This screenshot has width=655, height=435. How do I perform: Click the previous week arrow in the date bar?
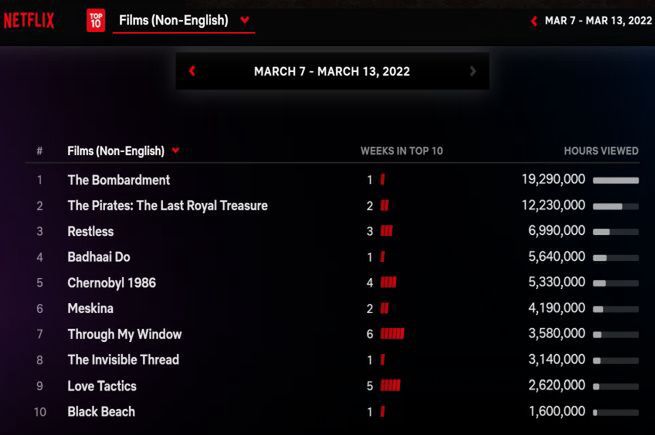192,71
